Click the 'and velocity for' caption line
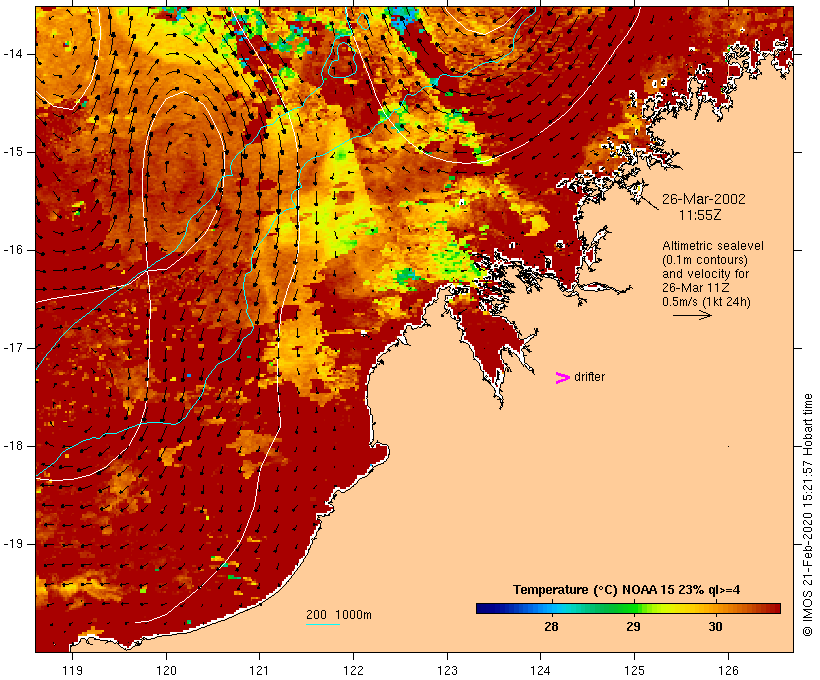 [705, 274]
